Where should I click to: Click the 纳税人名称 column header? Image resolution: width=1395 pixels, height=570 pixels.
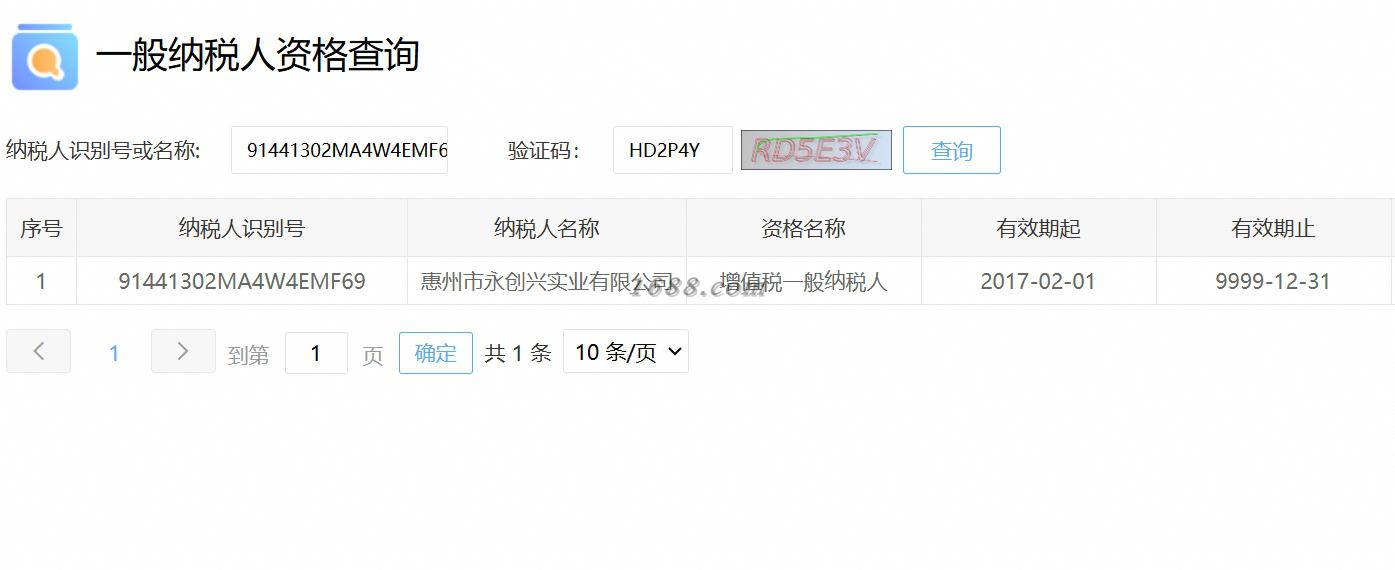coord(547,228)
